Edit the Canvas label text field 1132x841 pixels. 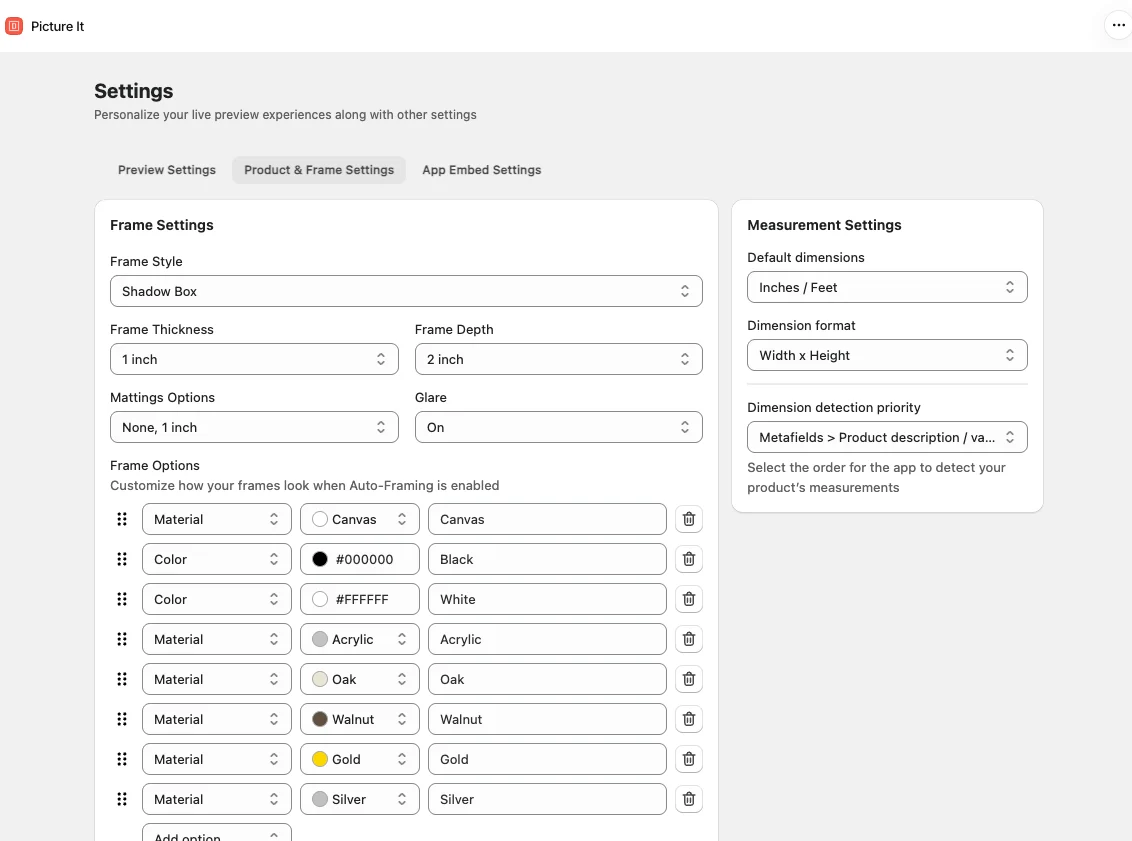[x=547, y=519]
